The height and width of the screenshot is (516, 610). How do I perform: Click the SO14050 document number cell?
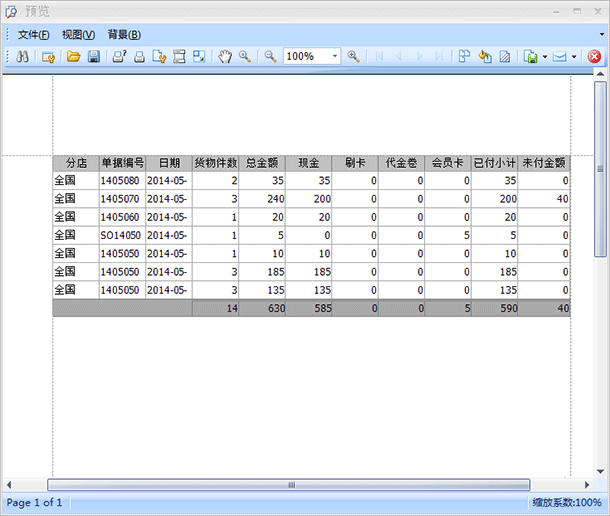click(x=123, y=235)
